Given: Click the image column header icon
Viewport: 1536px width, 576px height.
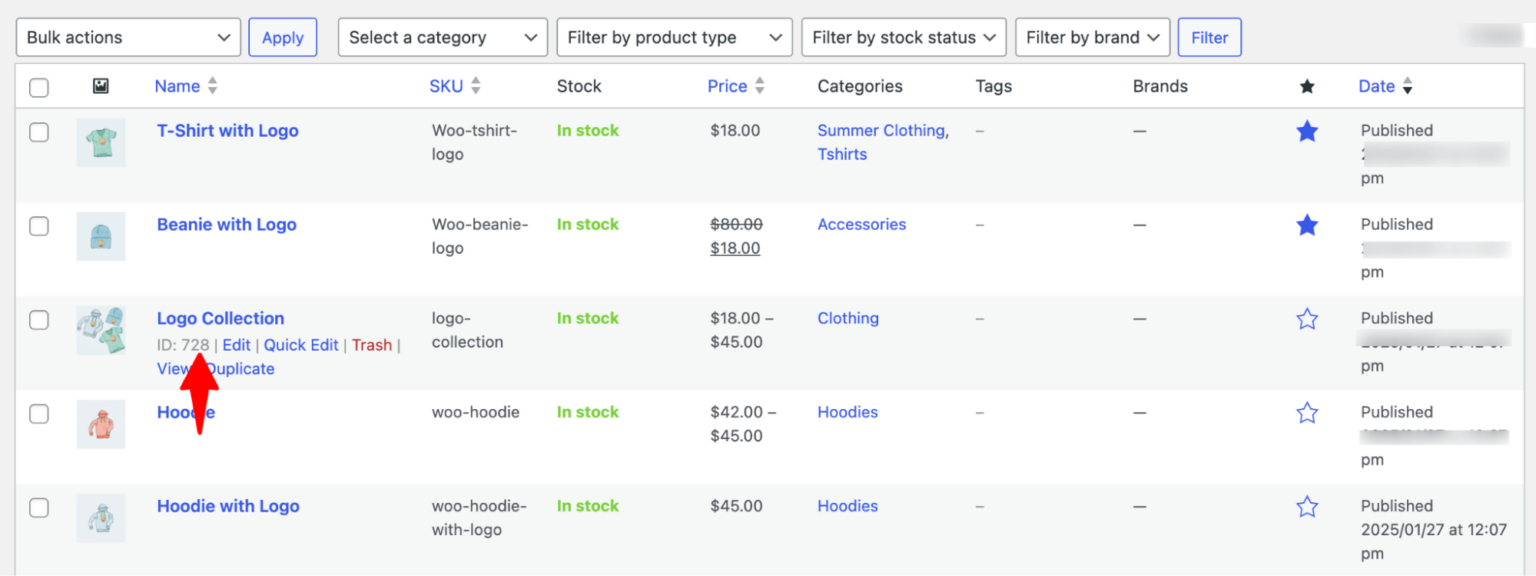Looking at the screenshot, I should (100, 86).
